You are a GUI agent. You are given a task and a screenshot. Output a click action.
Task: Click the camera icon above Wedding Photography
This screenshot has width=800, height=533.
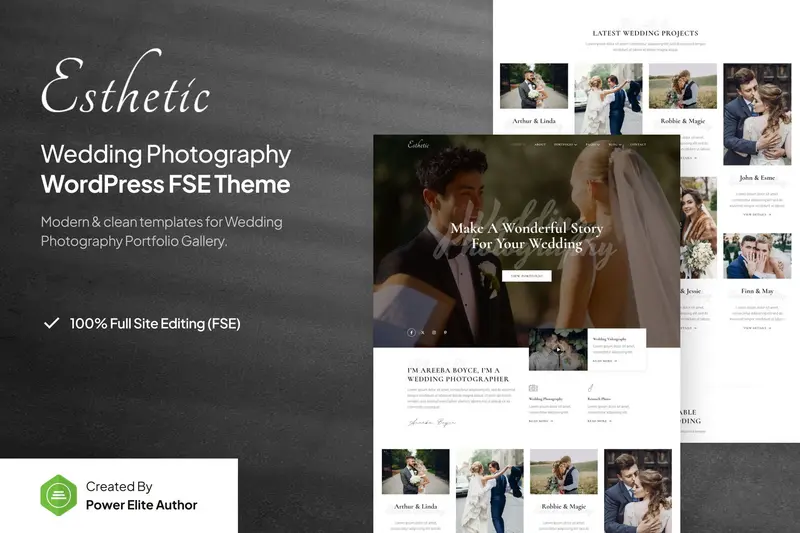(x=533, y=387)
